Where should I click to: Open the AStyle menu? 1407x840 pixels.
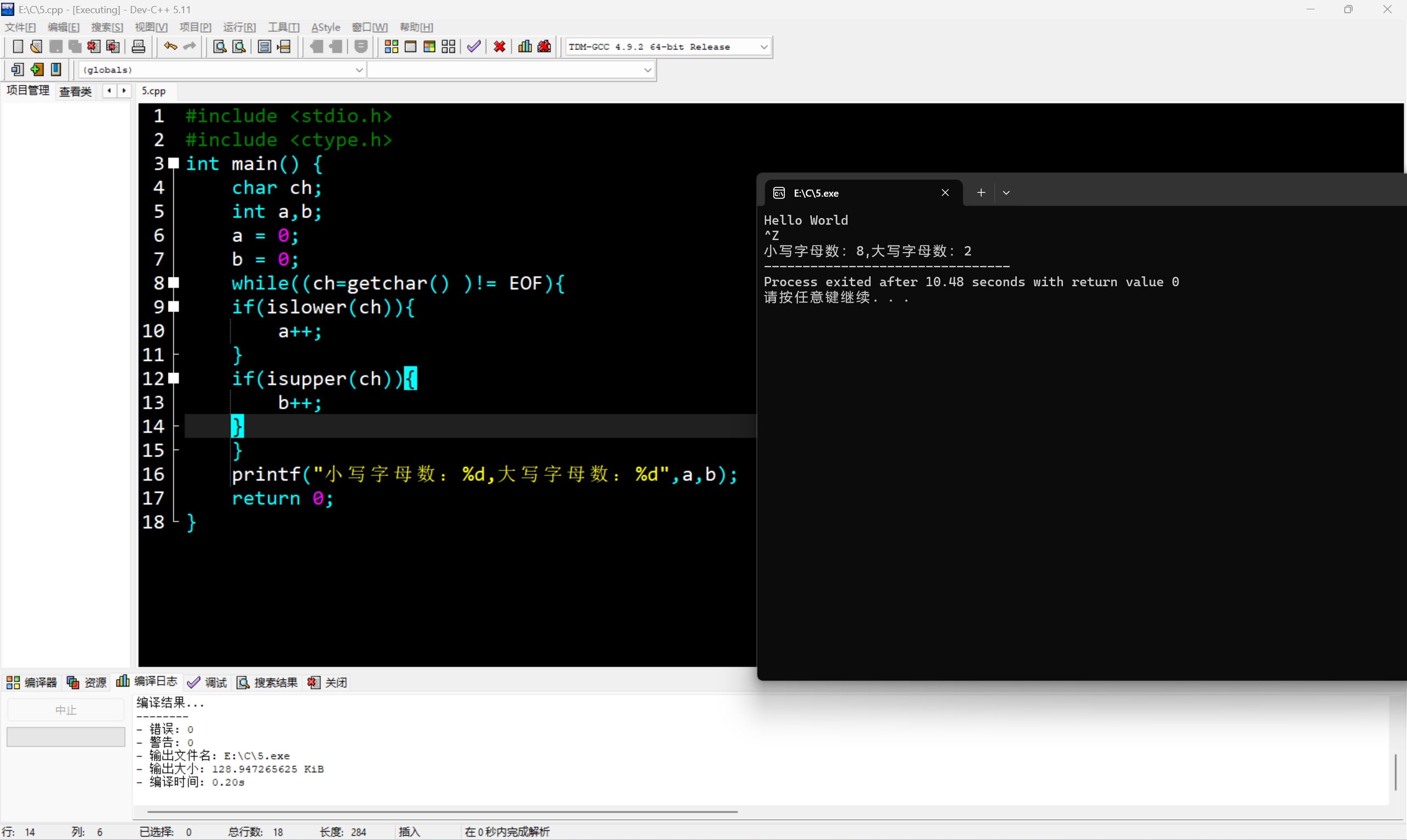[325, 26]
